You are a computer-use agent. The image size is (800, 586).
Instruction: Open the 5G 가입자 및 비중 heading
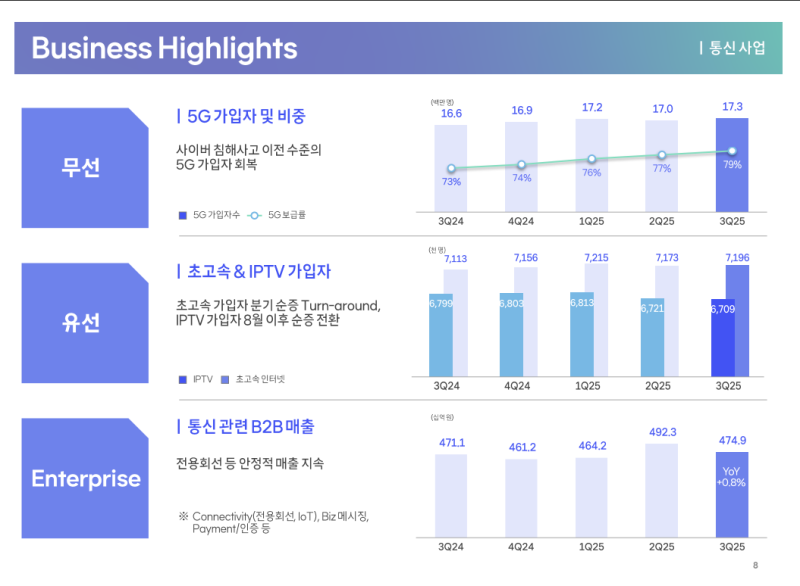(245, 116)
